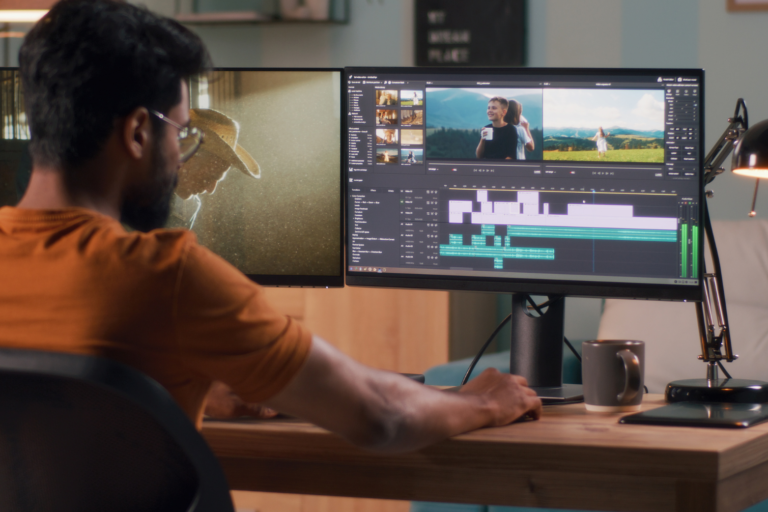The width and height of the screenshot is (768, 512).
Task: Select thumbnail of seated figure against blue sky
Action: [411, 156]
